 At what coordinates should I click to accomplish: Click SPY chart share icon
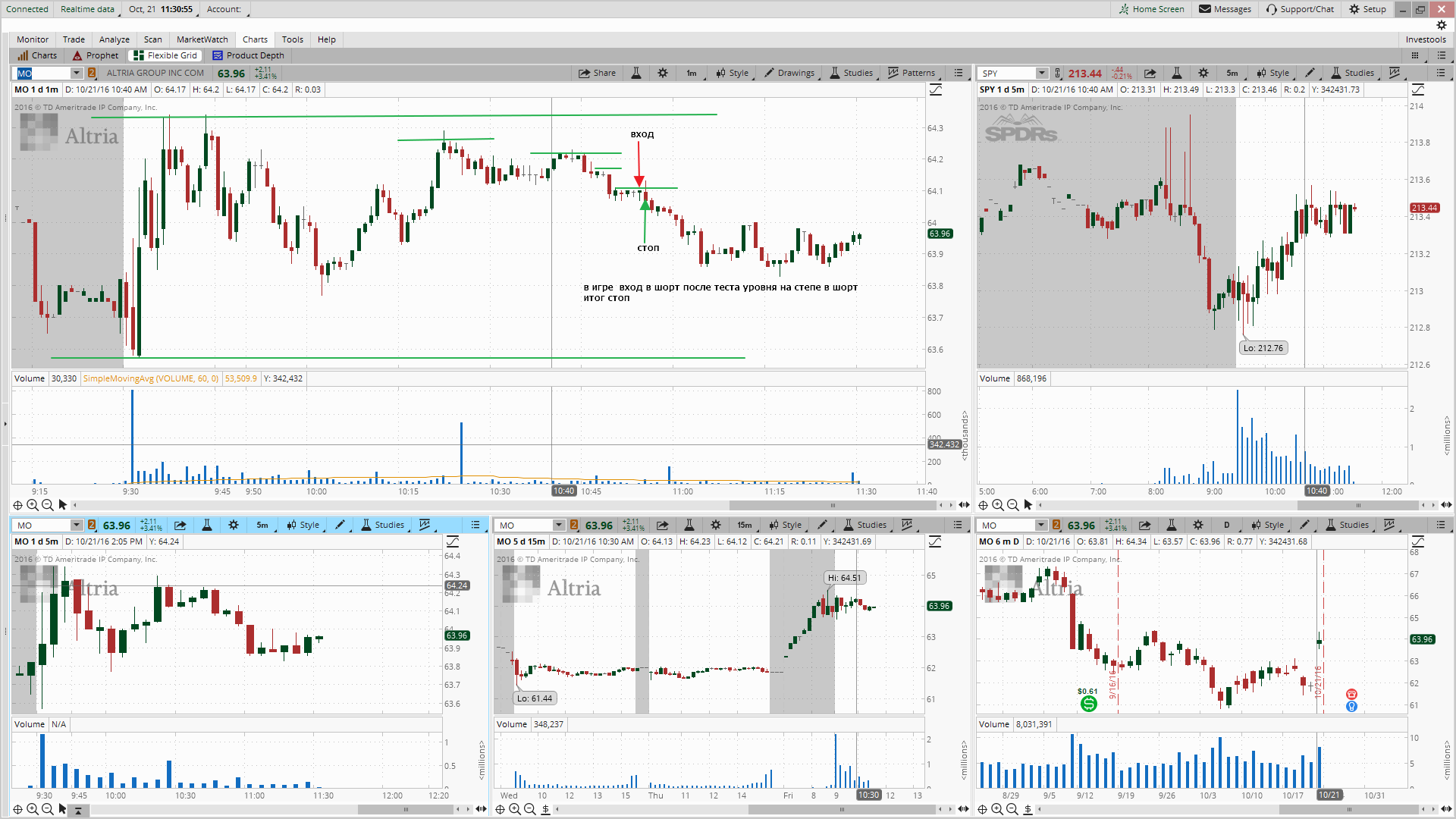coord(1150,73)
